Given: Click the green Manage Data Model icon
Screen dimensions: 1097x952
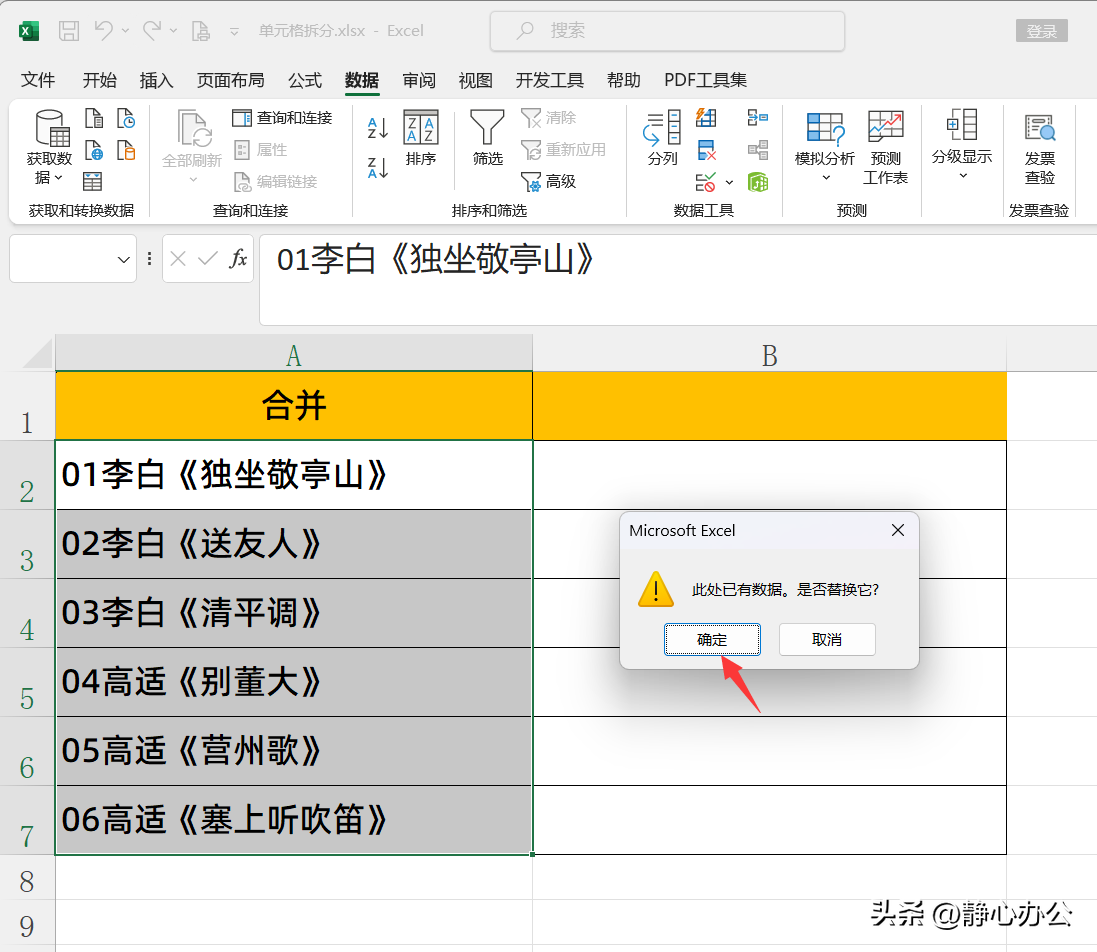Looking at the screenshot, I should [758, 182].
